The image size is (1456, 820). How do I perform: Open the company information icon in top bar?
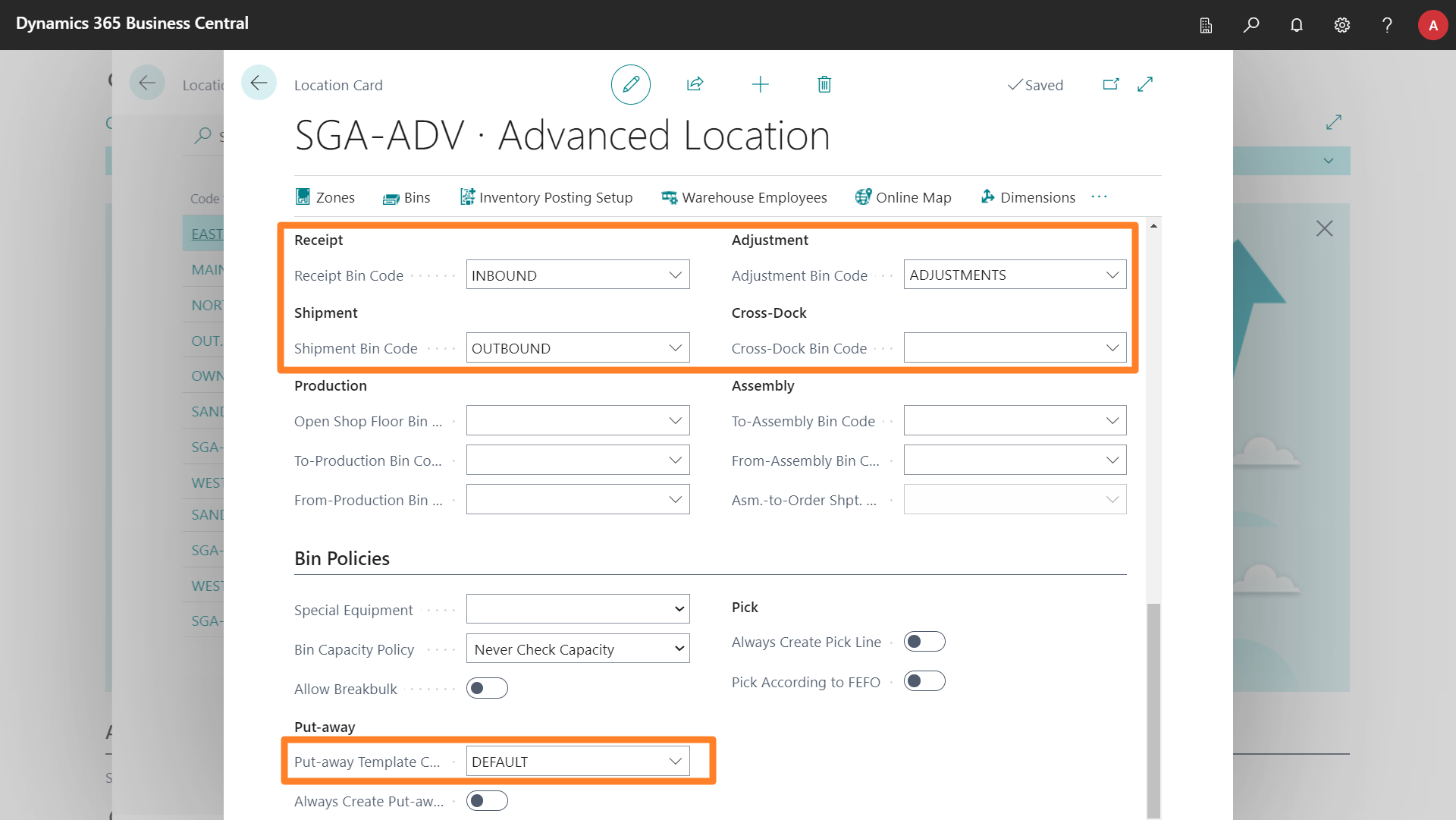tap(1206, 25)
